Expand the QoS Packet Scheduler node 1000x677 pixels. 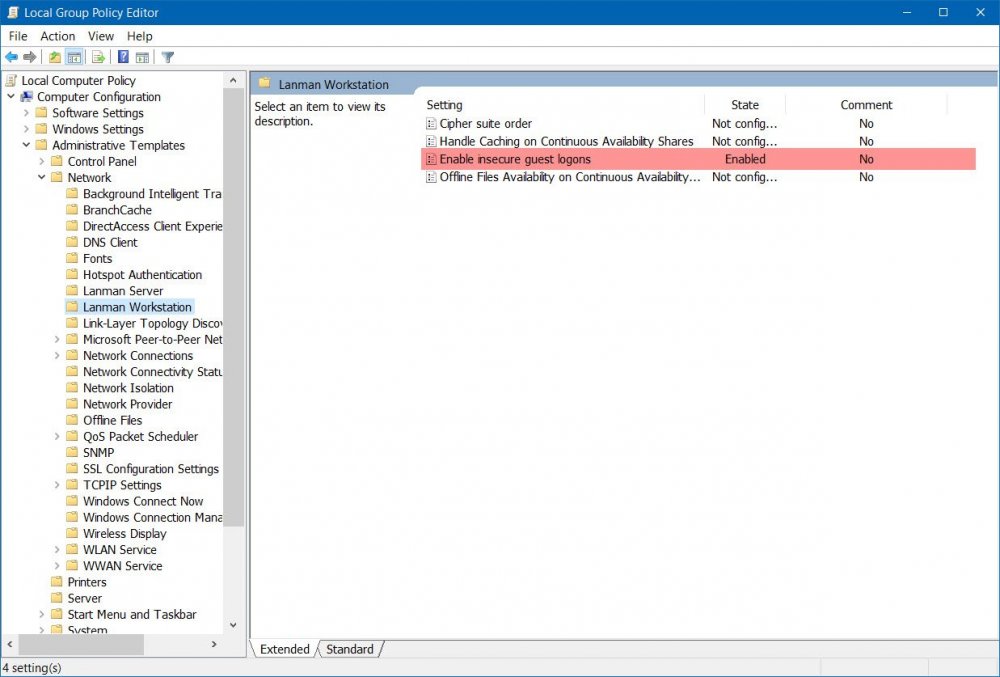point(57,436)
